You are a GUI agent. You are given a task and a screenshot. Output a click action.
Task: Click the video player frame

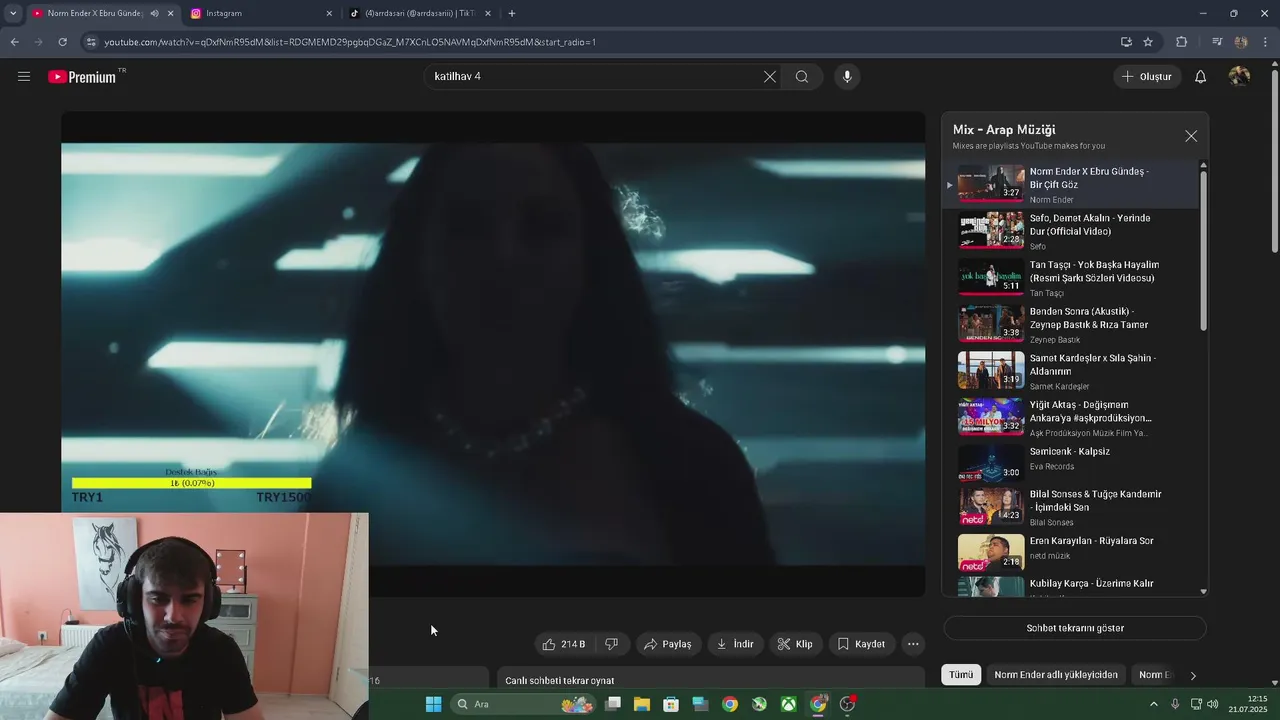[493, 354]
